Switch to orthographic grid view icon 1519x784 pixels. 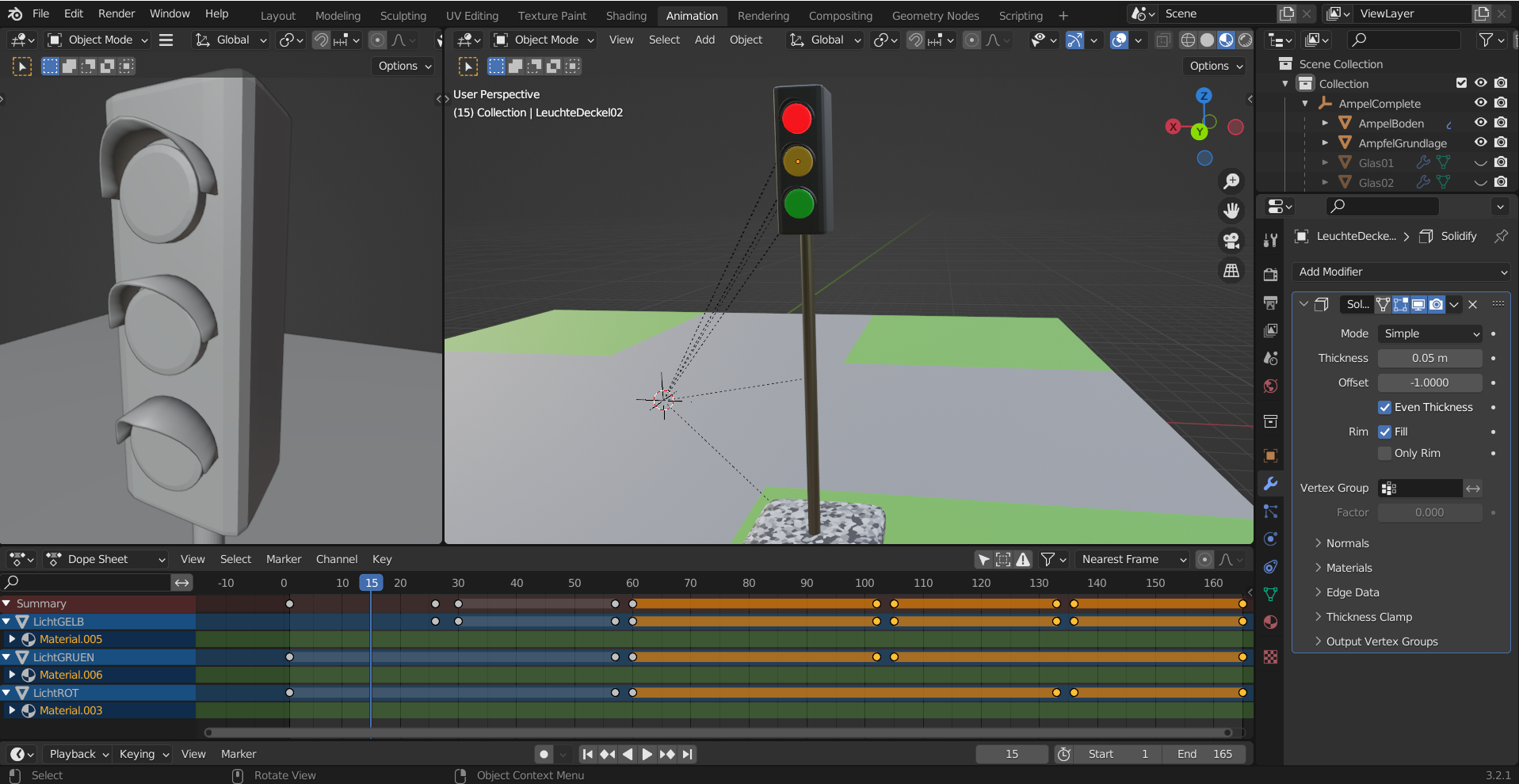click(x=1231, y=271)
